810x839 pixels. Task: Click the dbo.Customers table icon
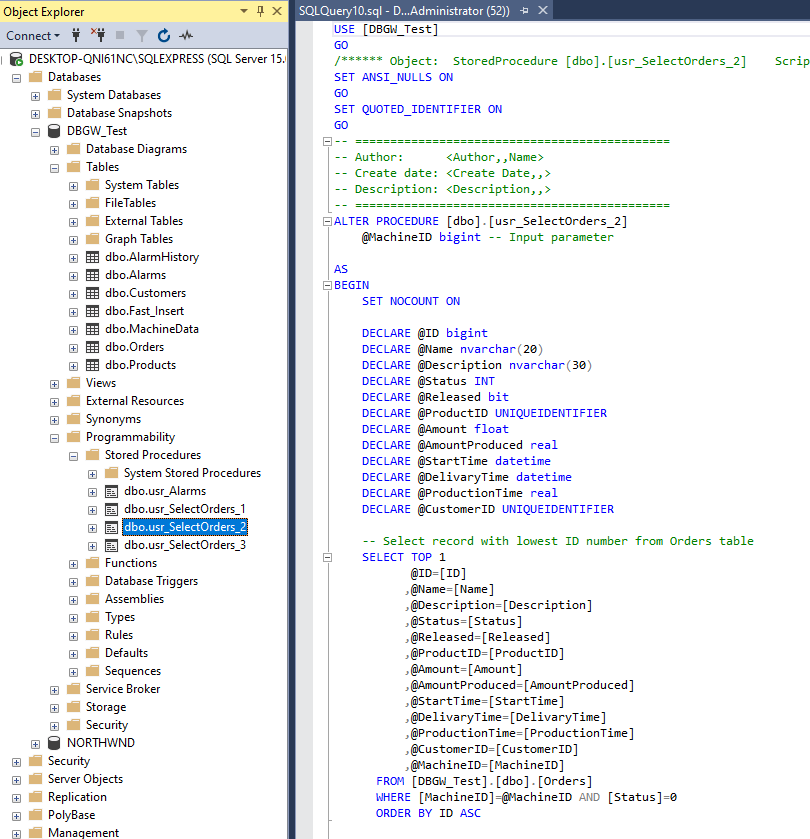[x=92, y=293]
